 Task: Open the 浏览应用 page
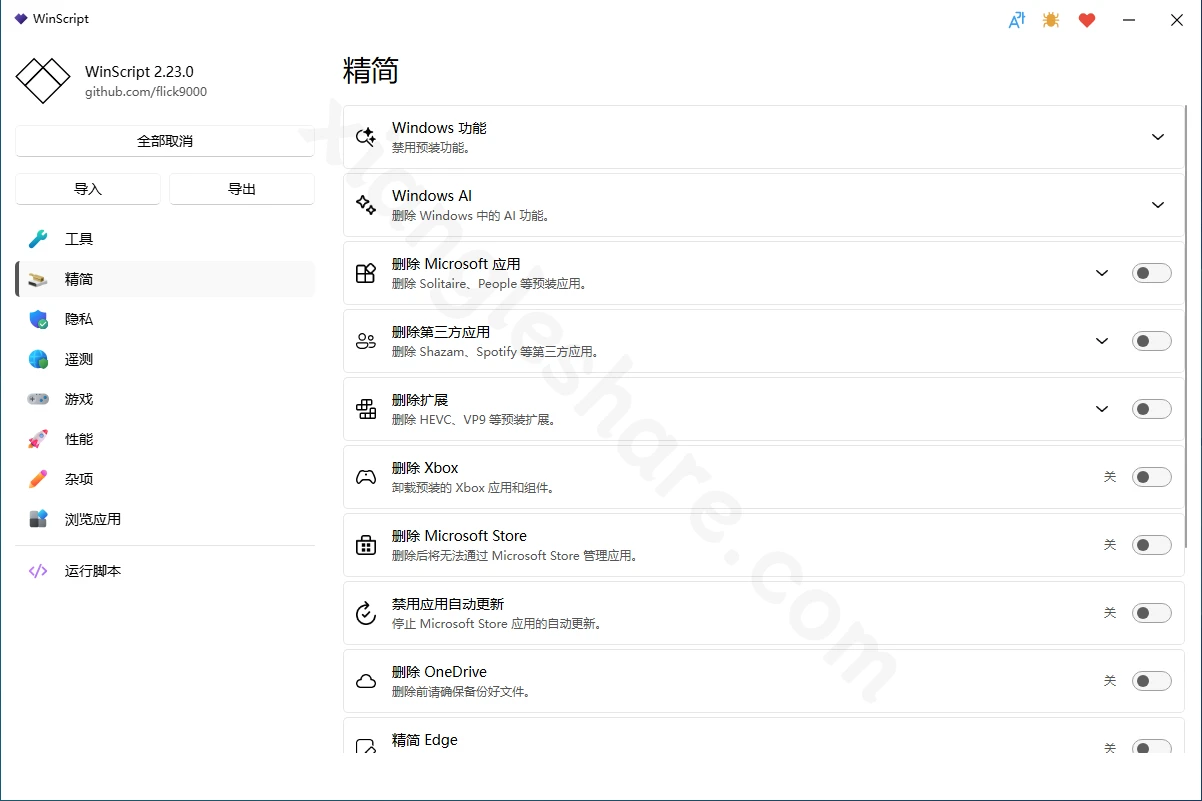click(x=165, y=519)
